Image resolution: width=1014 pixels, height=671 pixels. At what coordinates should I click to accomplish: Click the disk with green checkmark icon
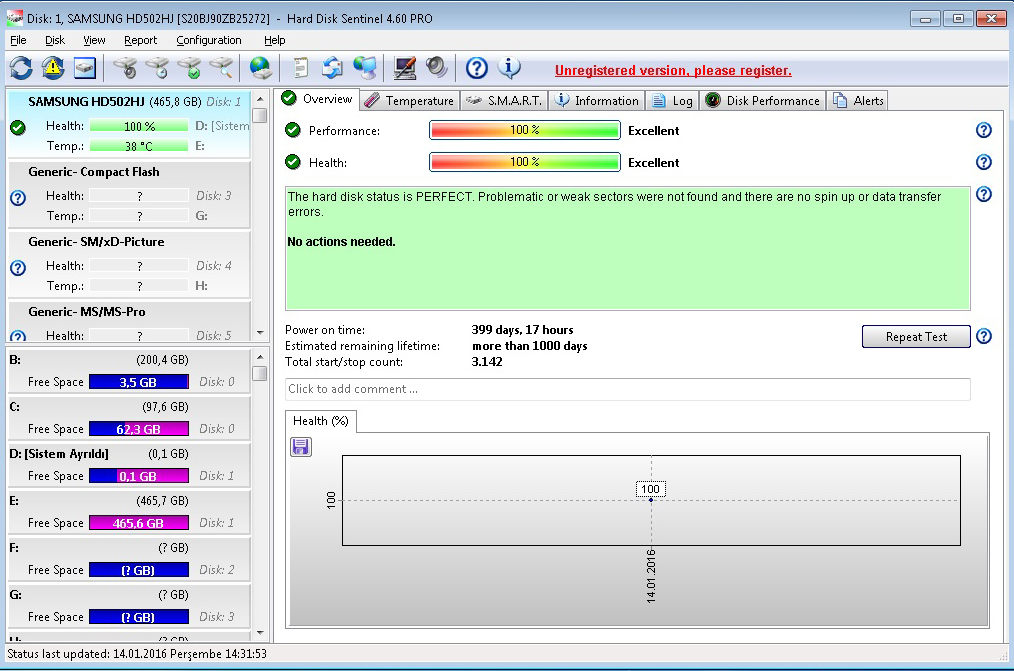click(189, 68)
